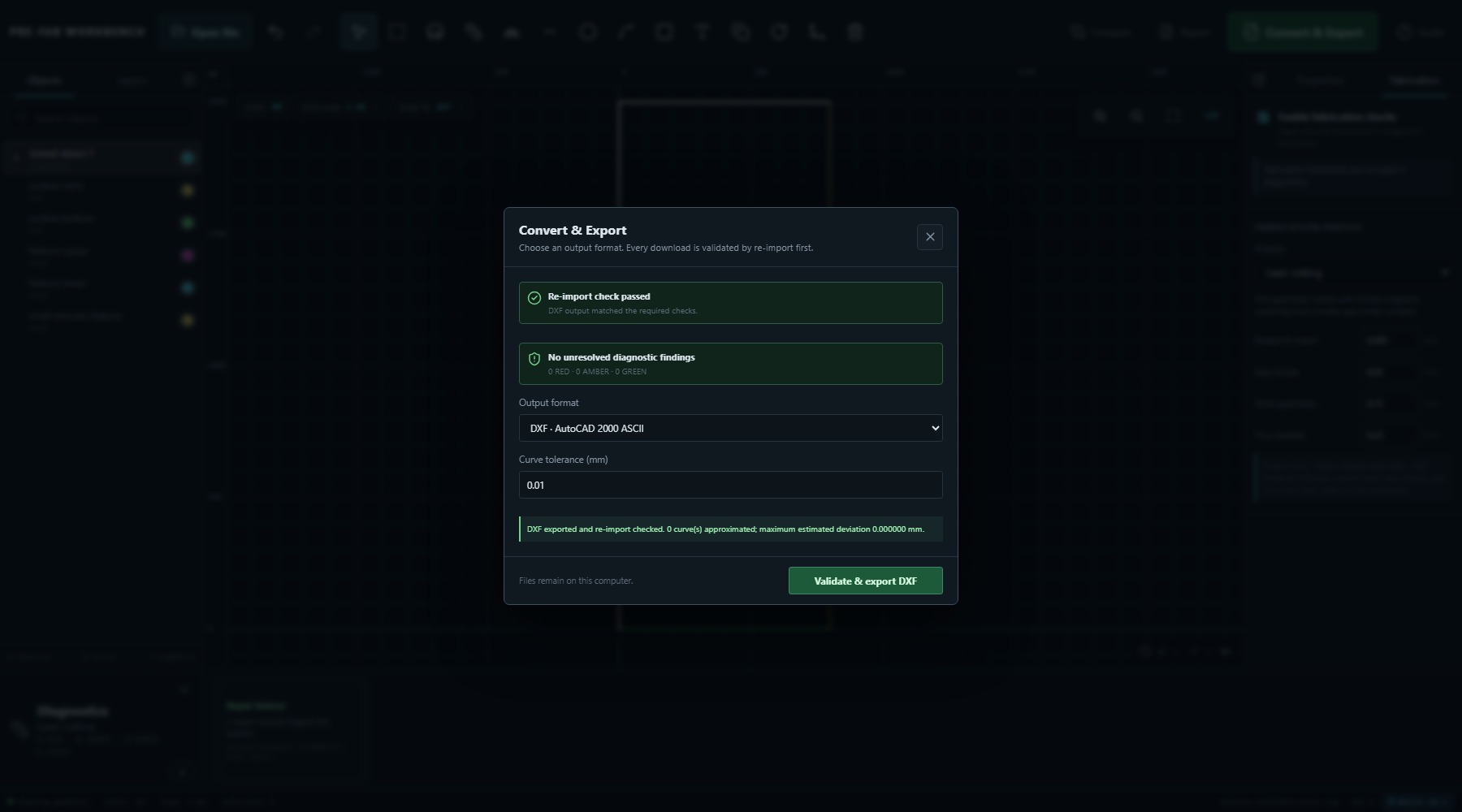Select the 'Re-import check passed' heading

click(599, 296)
